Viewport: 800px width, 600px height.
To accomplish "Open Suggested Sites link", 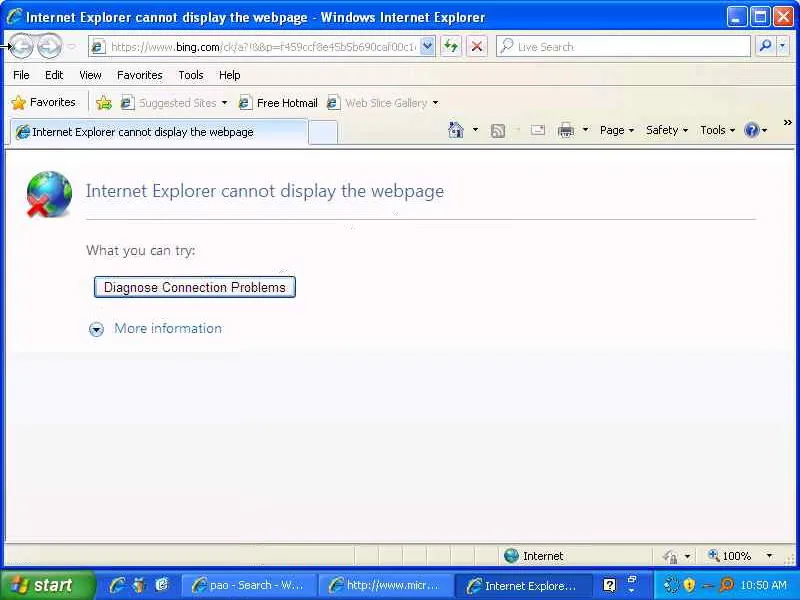I will click(x=168, y=103).
